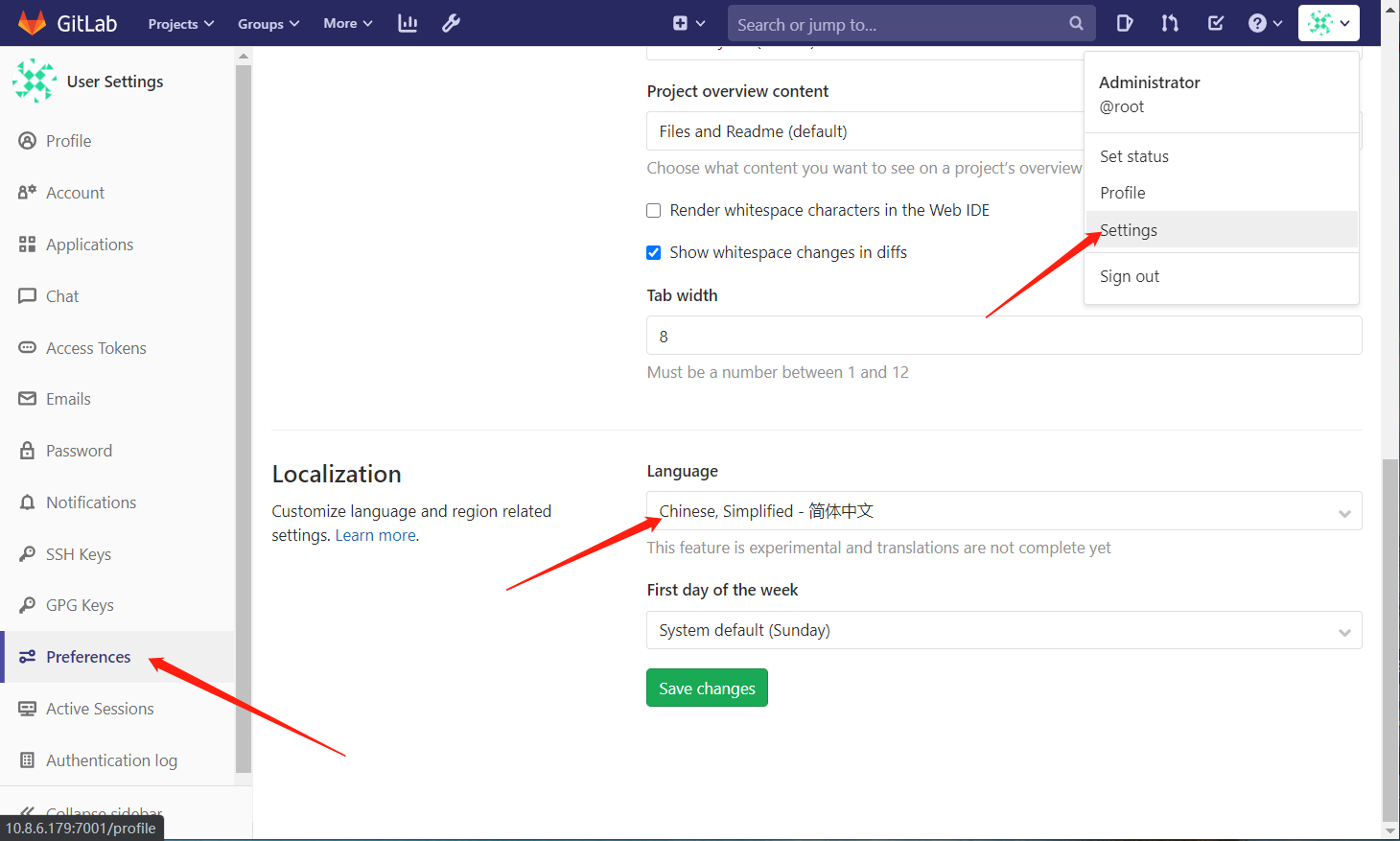Open the Projects dropdown menu
Screen dimensions: 1400x841
180,23
